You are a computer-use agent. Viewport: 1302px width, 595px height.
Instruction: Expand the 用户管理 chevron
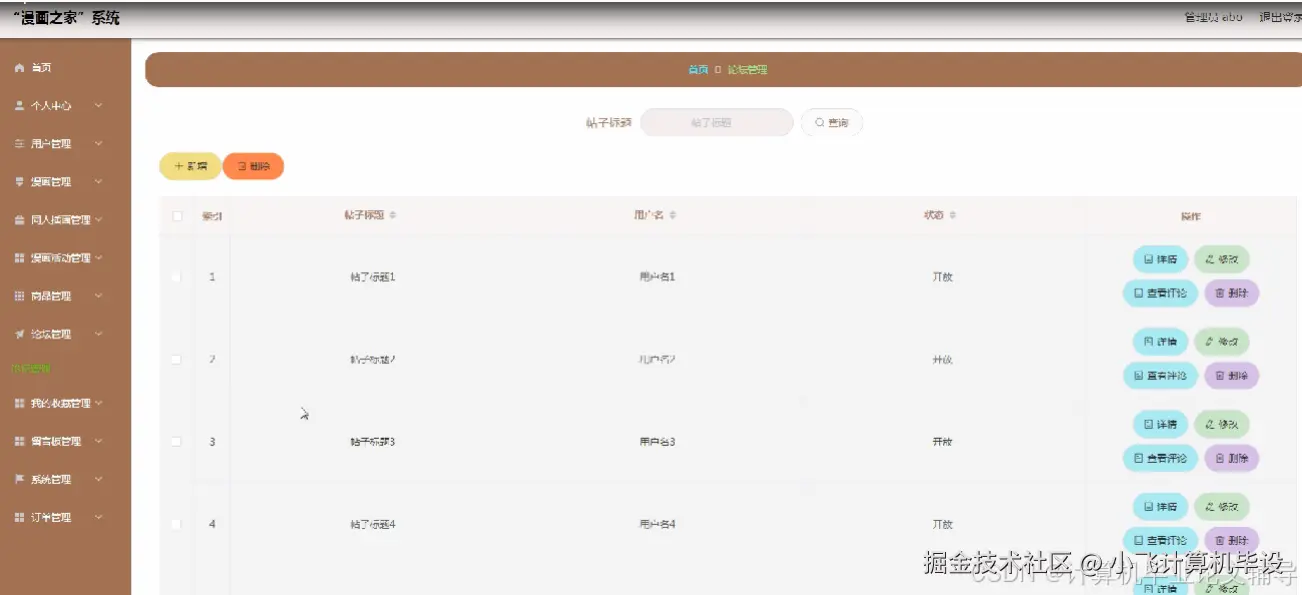98,144
